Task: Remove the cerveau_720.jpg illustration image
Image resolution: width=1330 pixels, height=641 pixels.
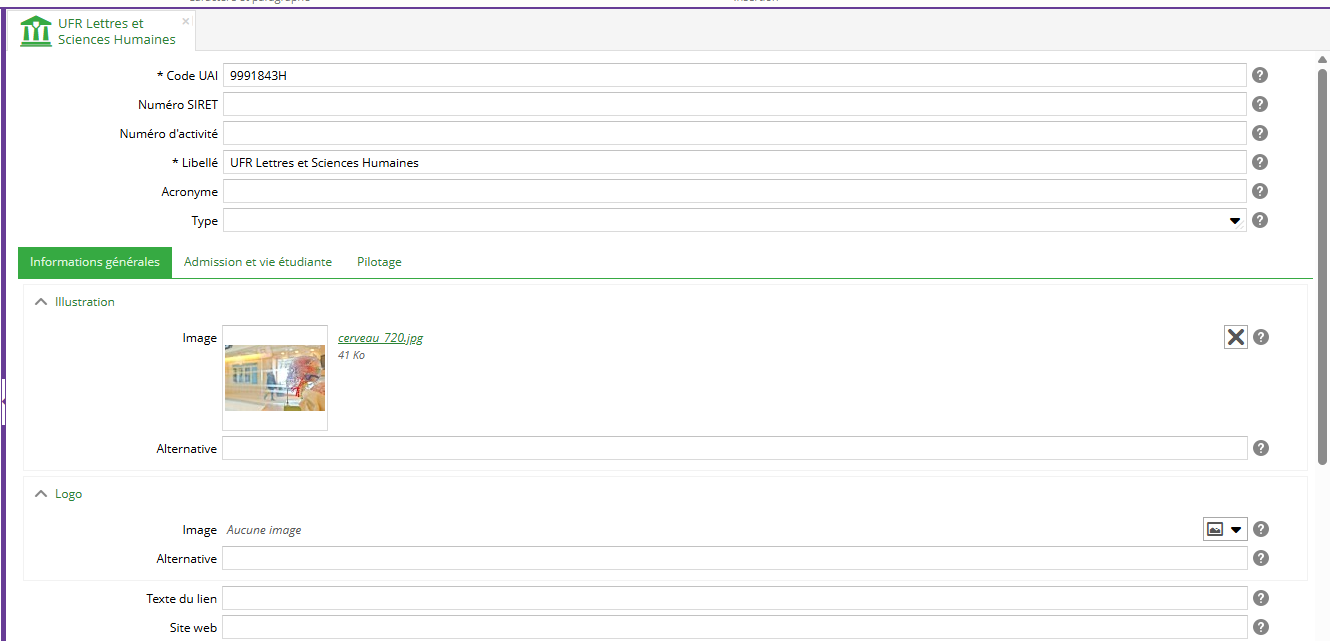Action: pyautogui.click(x=1236, y=337)
